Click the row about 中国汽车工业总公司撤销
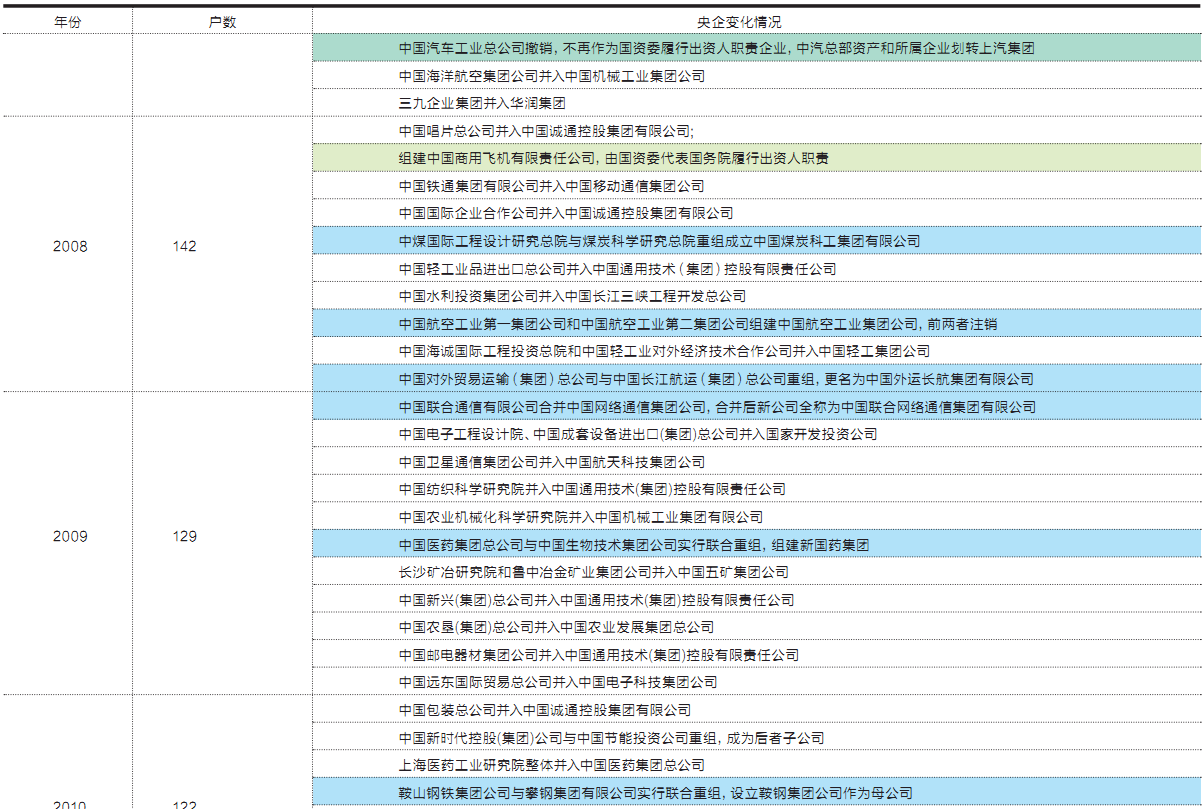The width and height of the screenshot is (1204, 809). tap(756, 48)
